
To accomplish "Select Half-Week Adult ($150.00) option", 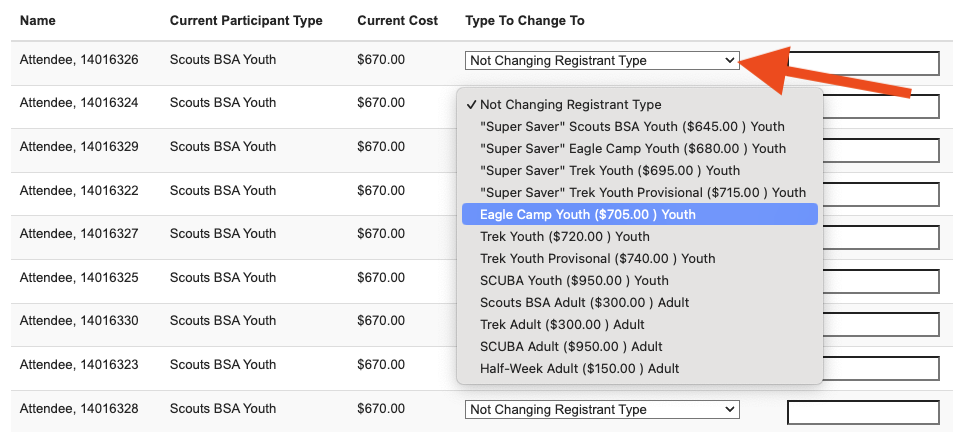I will click(579, 369).
